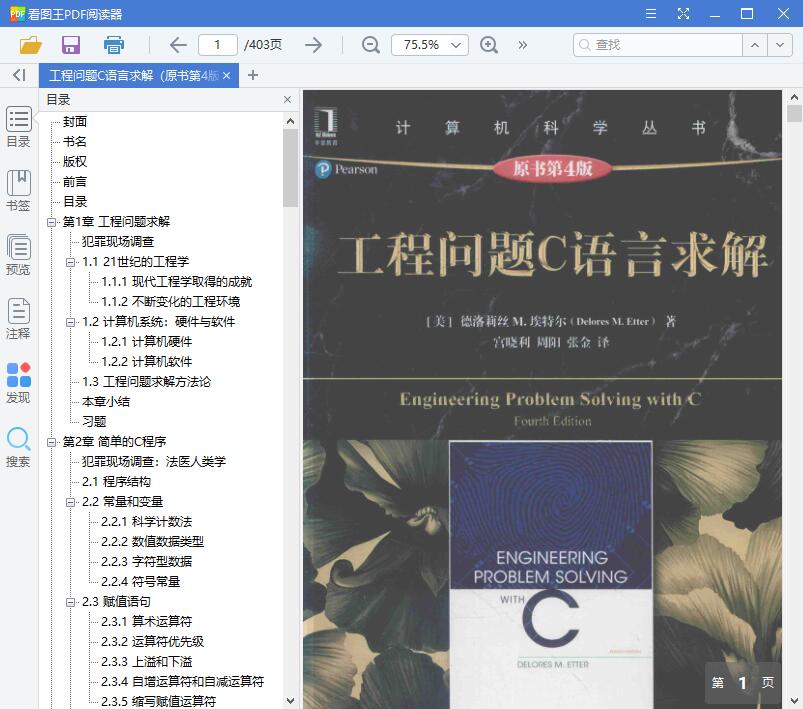Zoom in with the plus magnifier
This screenshot has width=803, height=709.
coord(489,45)
